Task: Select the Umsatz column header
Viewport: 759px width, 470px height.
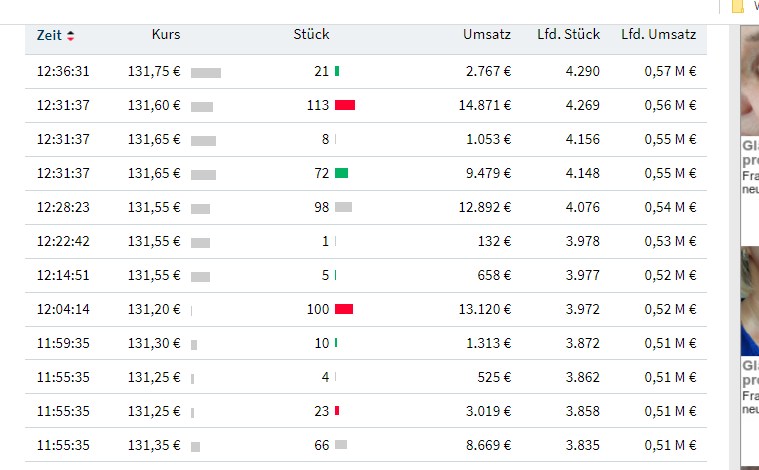Action: (x=486, y=35)
